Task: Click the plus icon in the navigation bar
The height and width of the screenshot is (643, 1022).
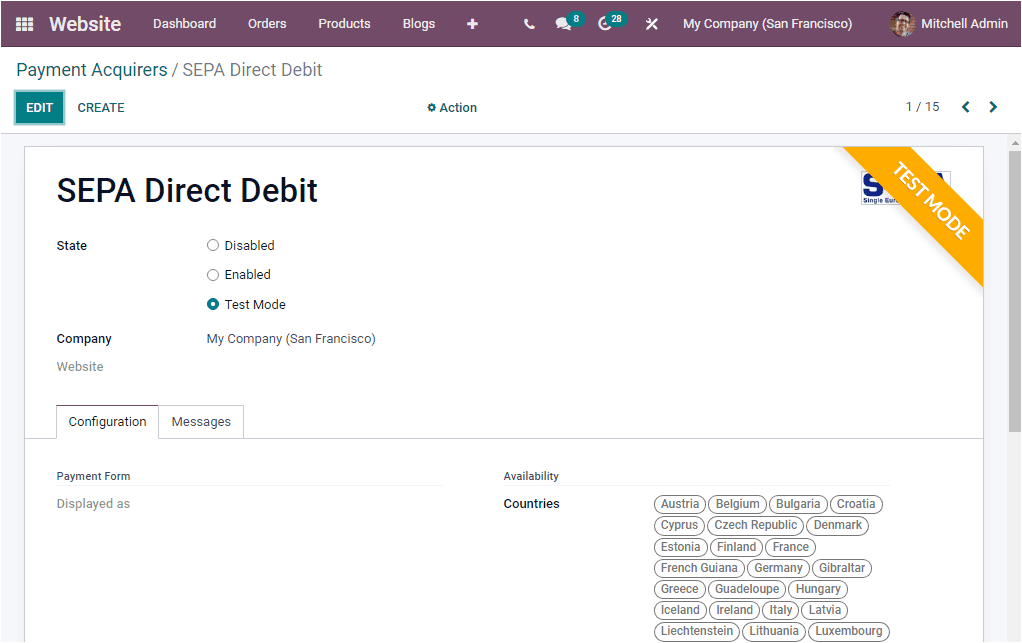Action: 471,23
